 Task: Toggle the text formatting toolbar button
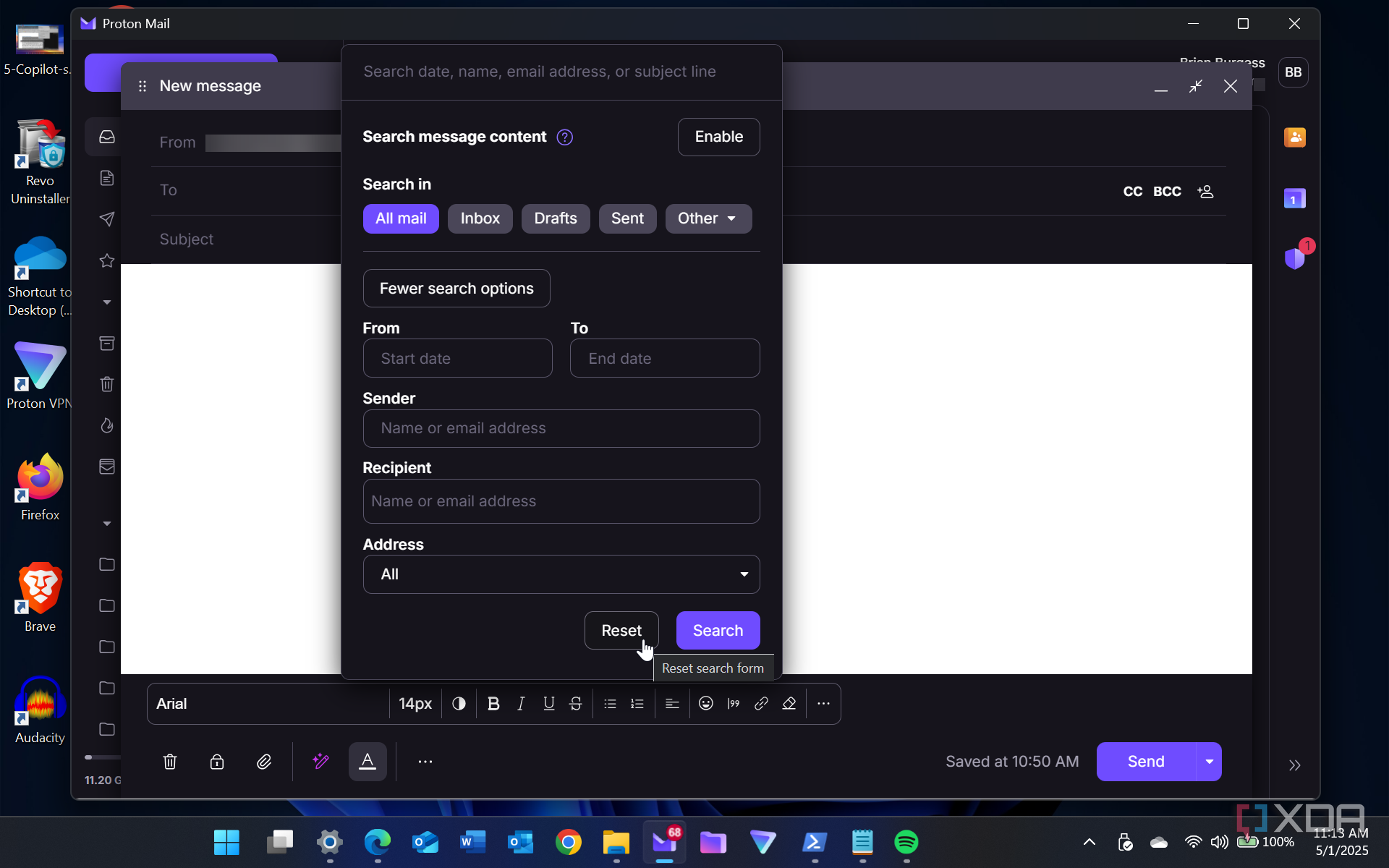click(368, 762)
